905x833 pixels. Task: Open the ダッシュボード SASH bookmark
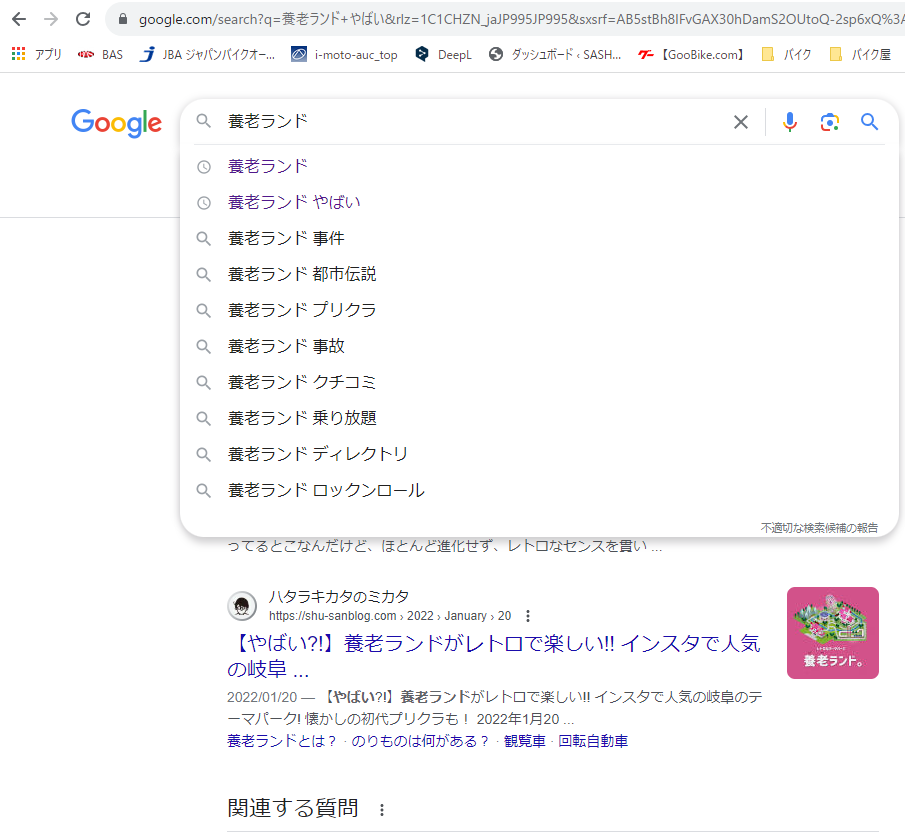pyautogui.click(x=555, y=54)
